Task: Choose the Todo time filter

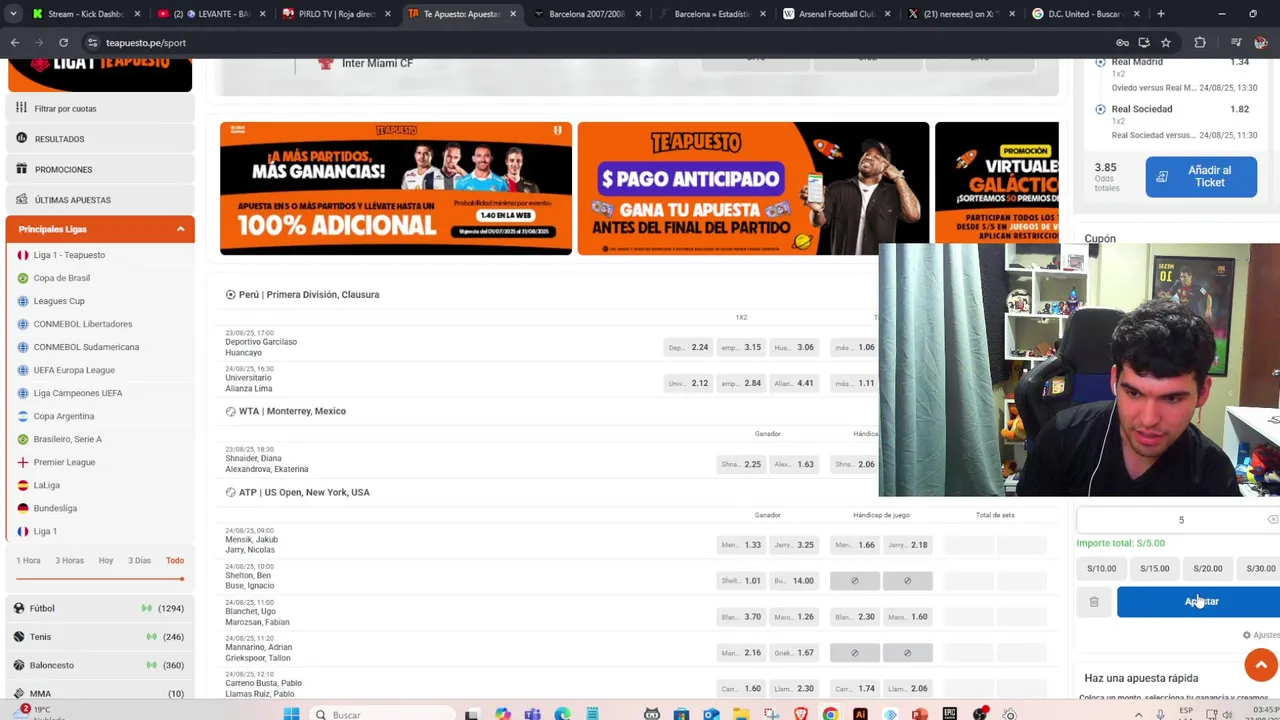Action: (x=175, y=560)
